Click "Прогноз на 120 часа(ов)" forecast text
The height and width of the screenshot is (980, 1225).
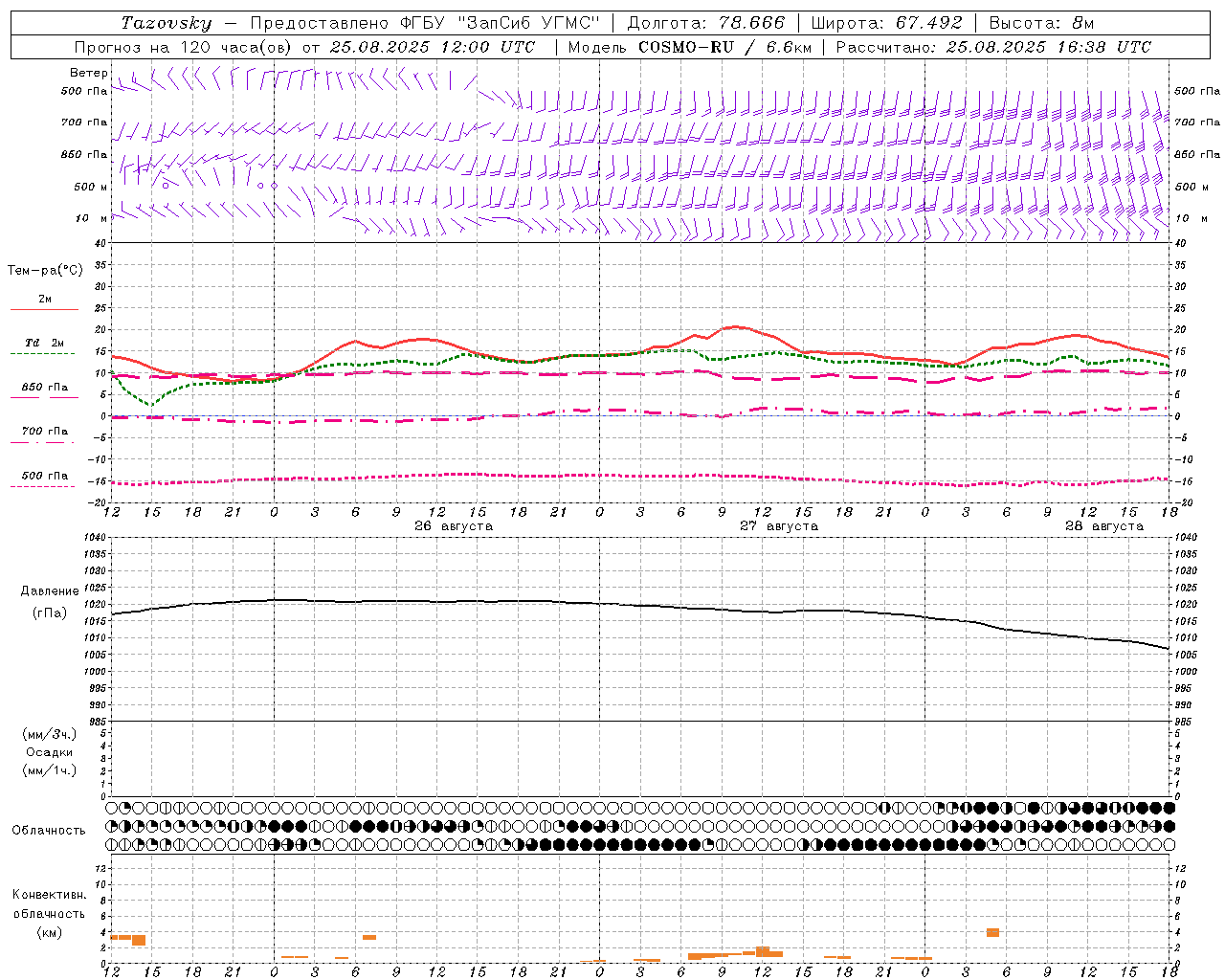click(x=183, y=47)
